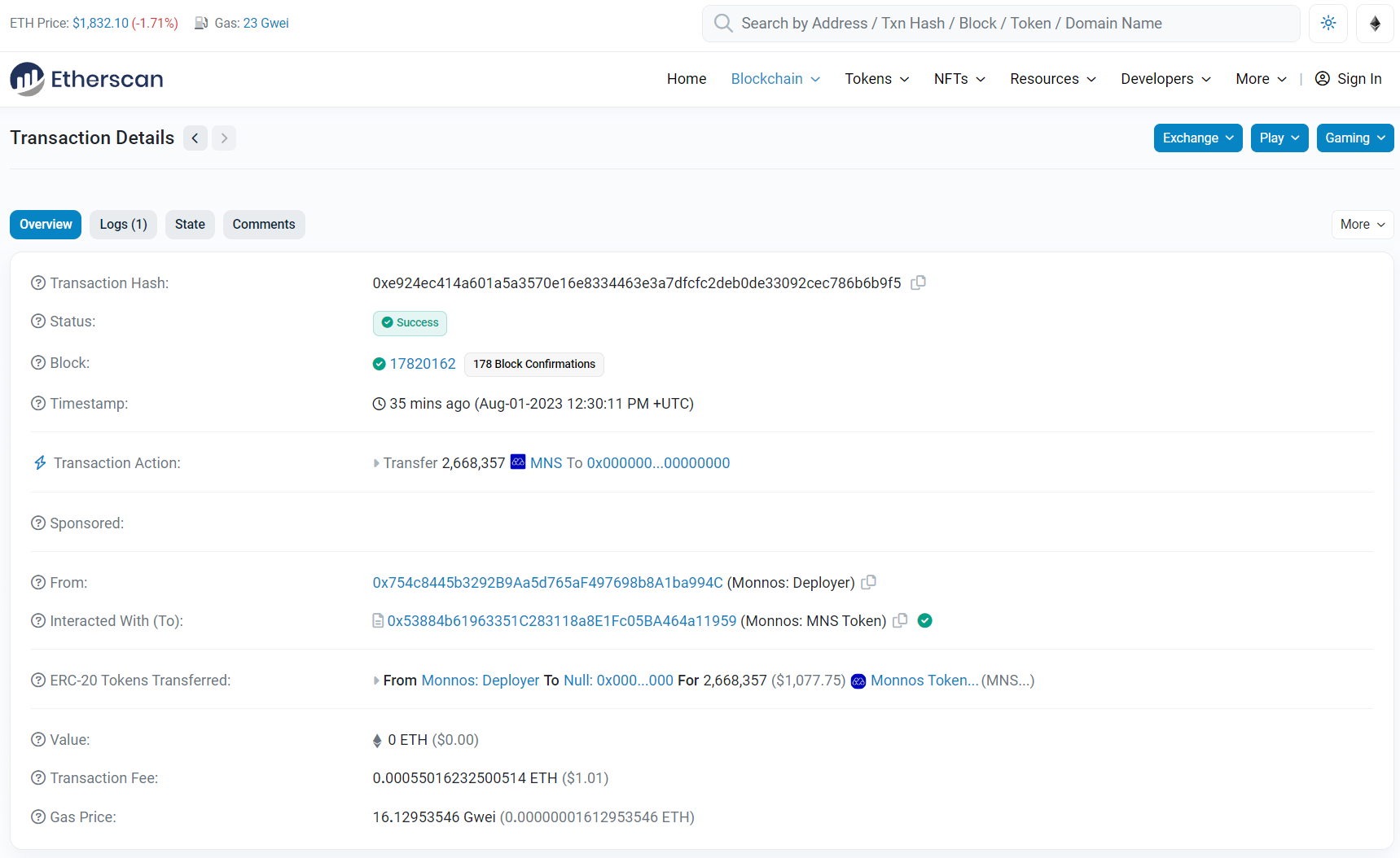This screenshot has width=1400, height=858.
Task: Open the Exchange dropdown button
Action: coord(1198,138)
